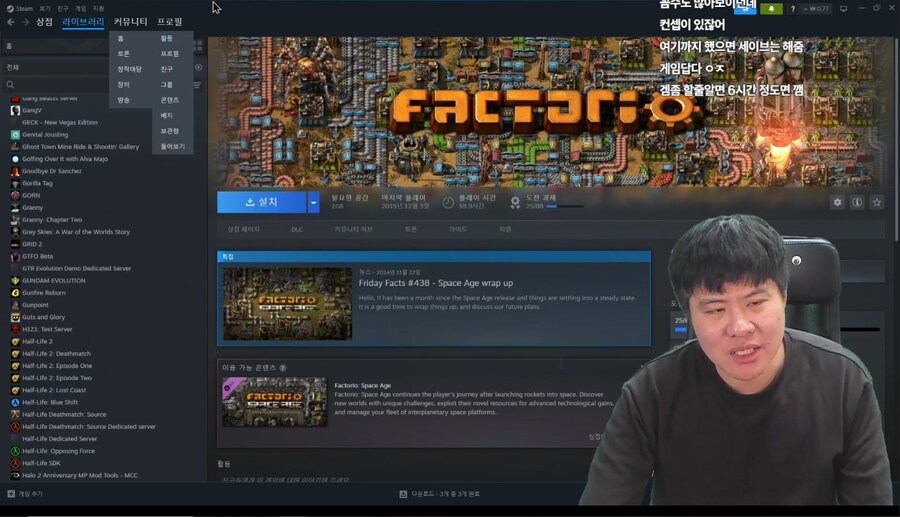The height and width of the screenshot is (517, 900).
Task: Select Gorilla Tag in the game list
Action: [x=37, y=183]
